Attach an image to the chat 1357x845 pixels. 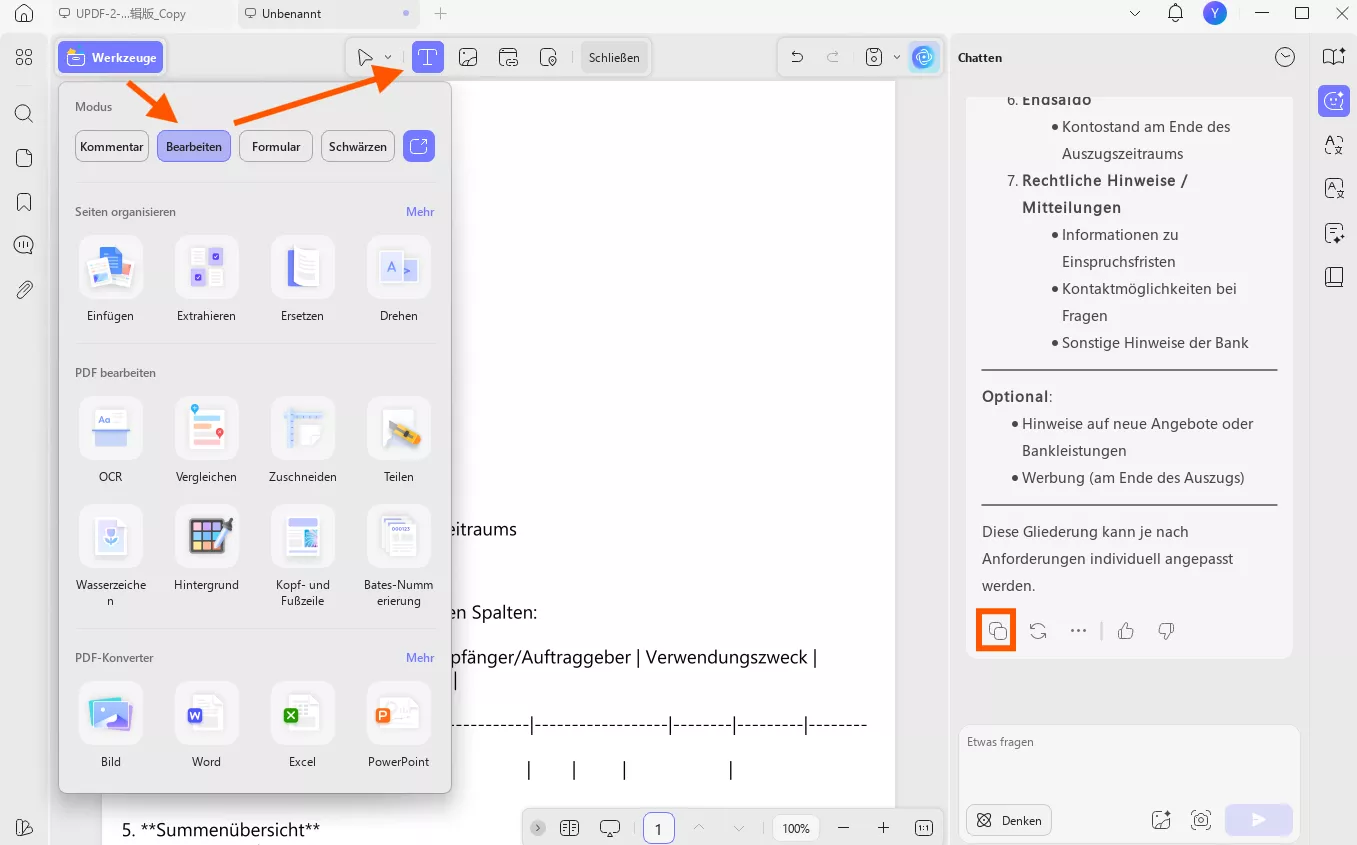click(x=1161, y=820)
